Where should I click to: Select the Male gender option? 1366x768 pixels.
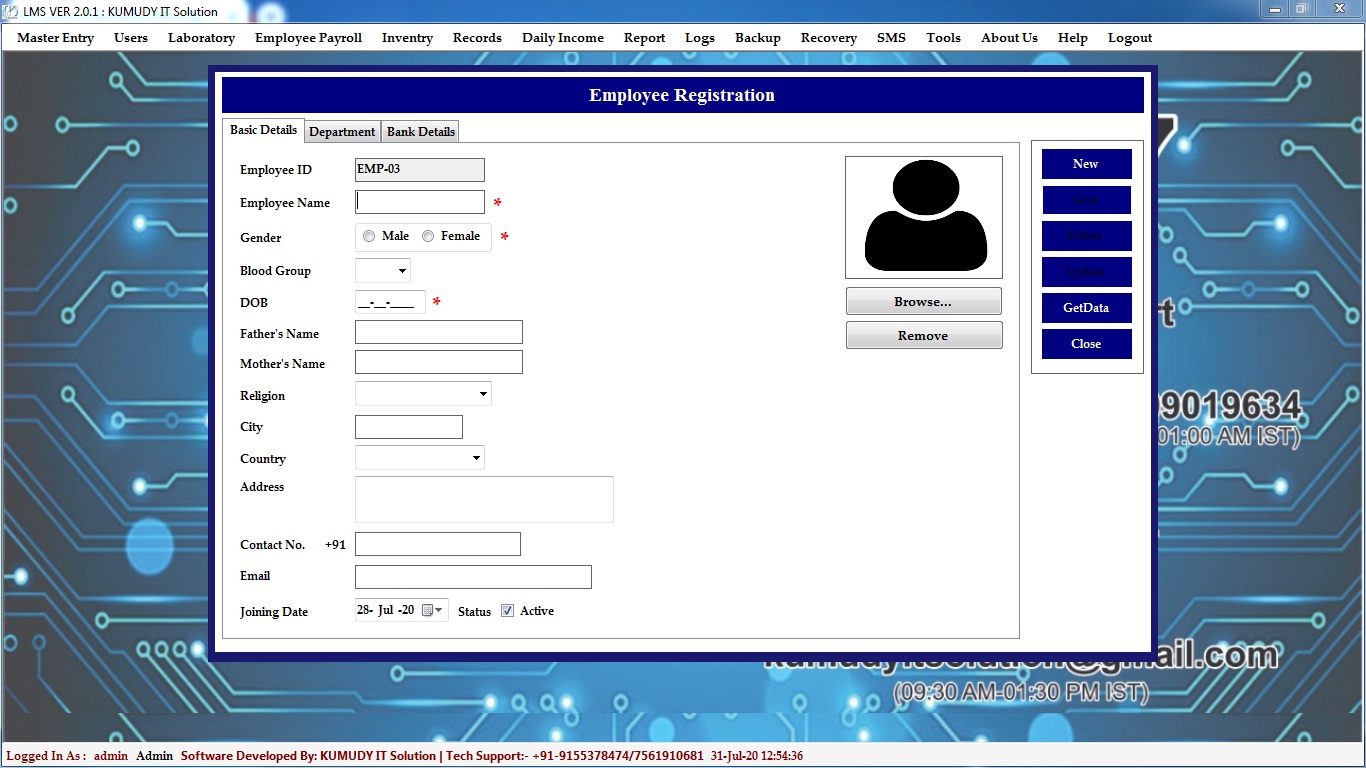tap(370, 237)
